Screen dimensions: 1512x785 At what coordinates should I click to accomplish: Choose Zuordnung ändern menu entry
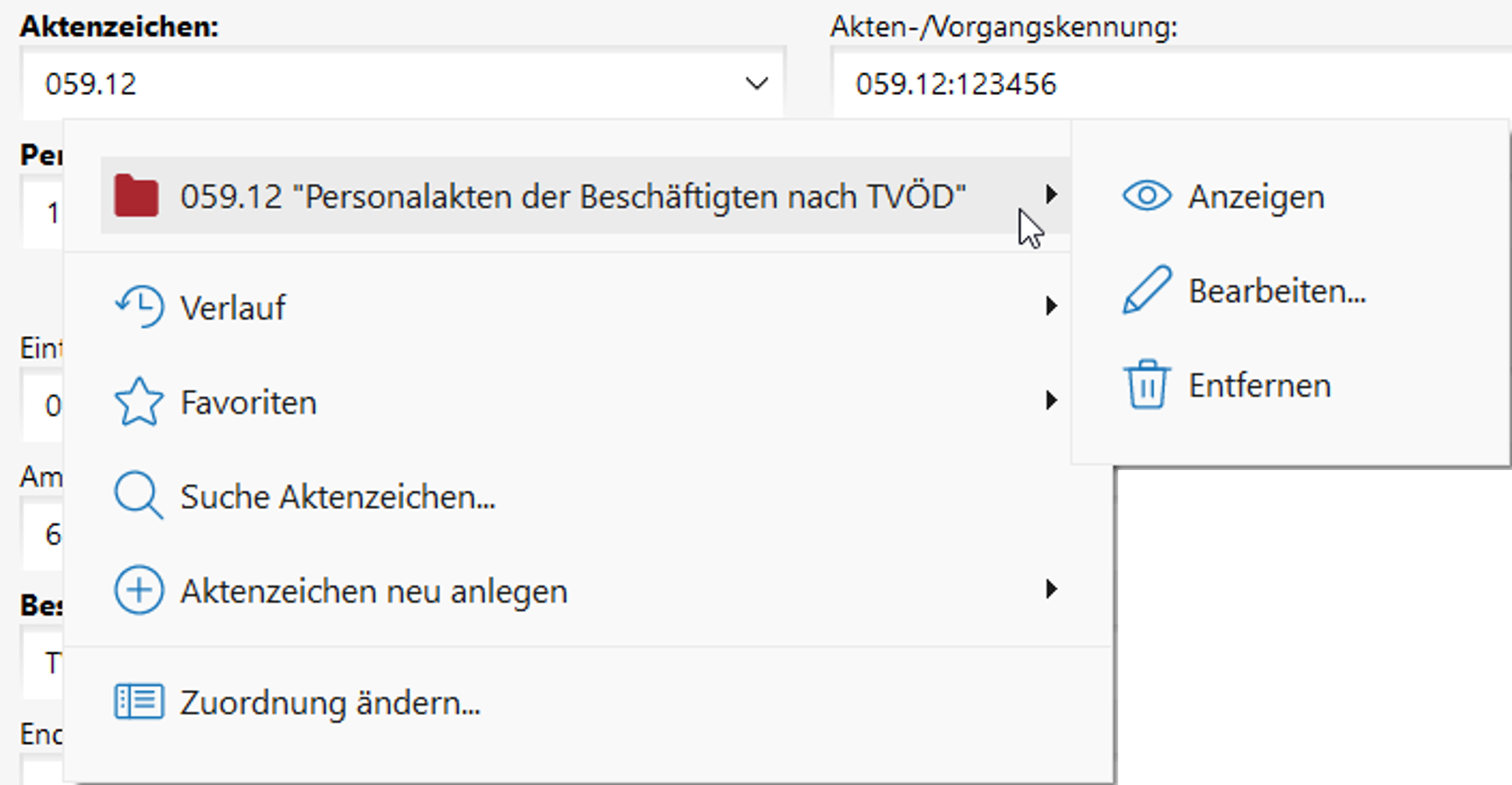tap(330, 703)
